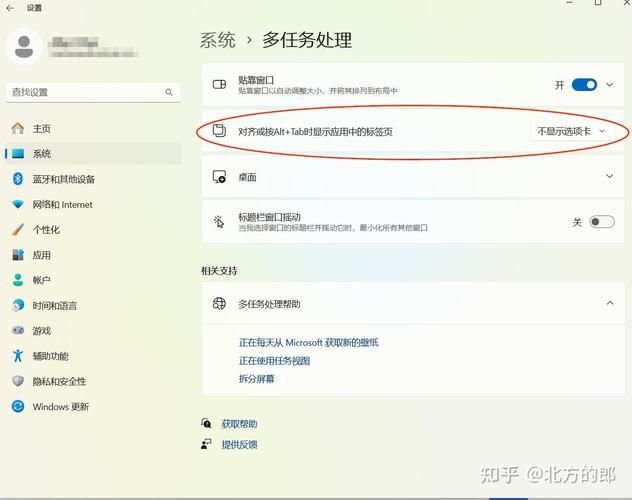Screen dimensions: 632x500
Task: Open the 拆分屏幕 help link
Action: pos(256,379)
